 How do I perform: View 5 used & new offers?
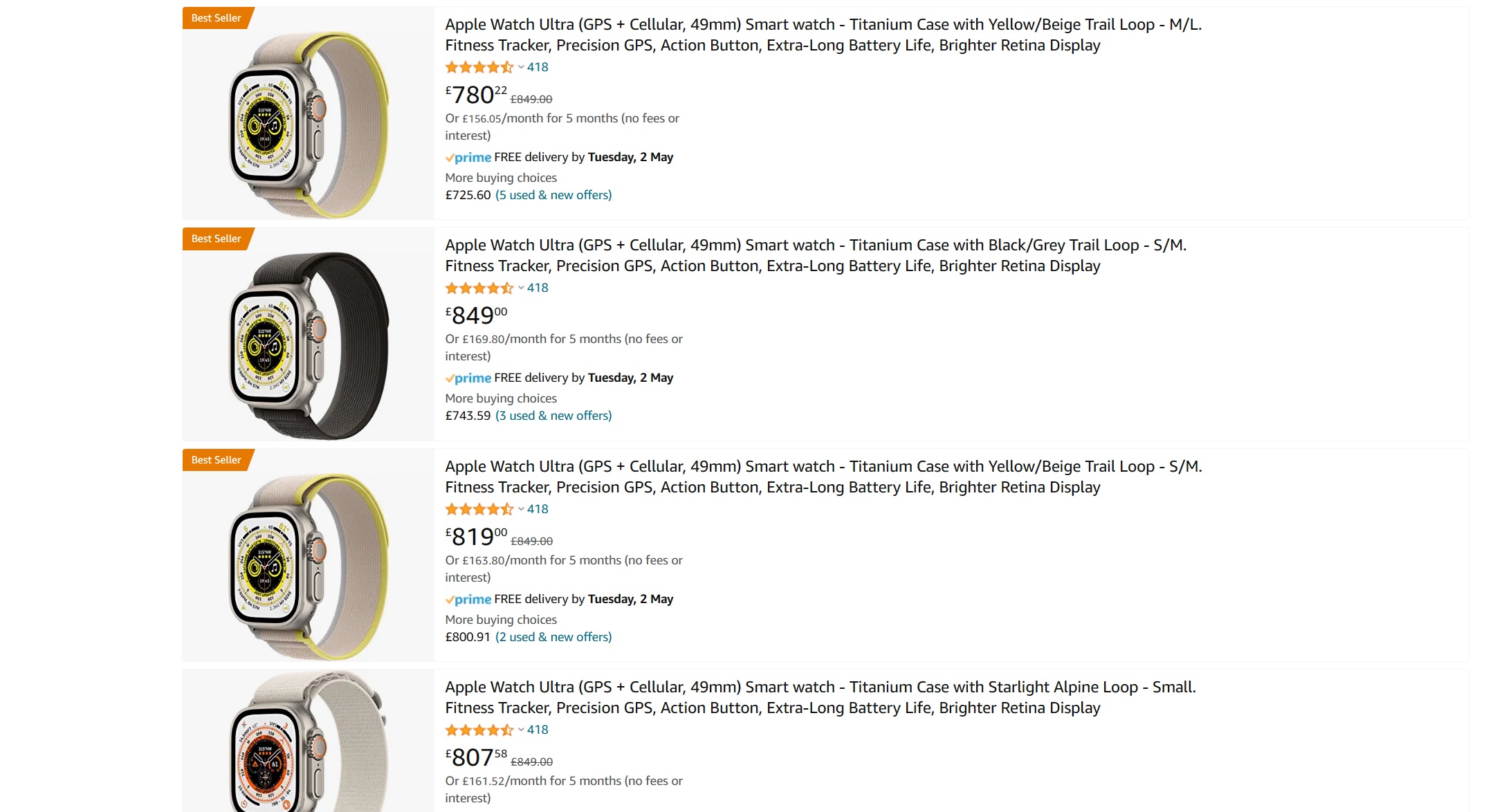click(553, 195)
